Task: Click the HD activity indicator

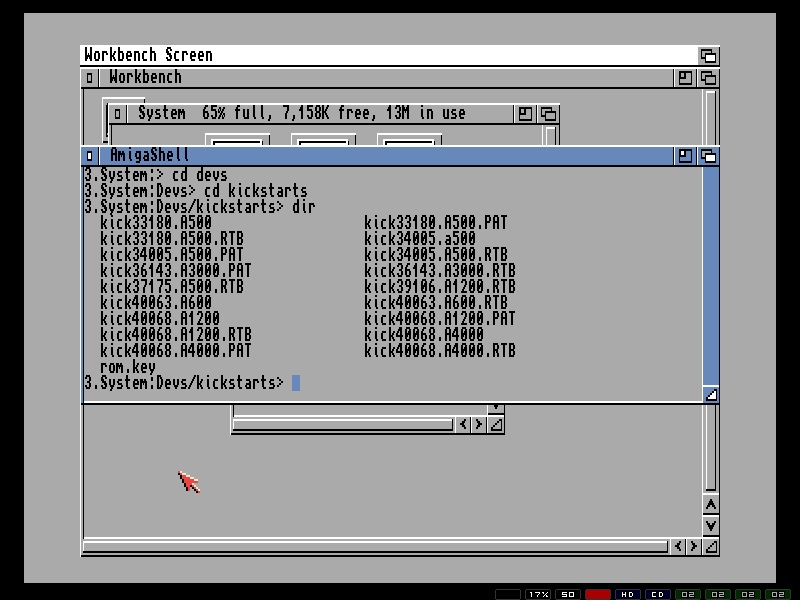Action: 628,594
